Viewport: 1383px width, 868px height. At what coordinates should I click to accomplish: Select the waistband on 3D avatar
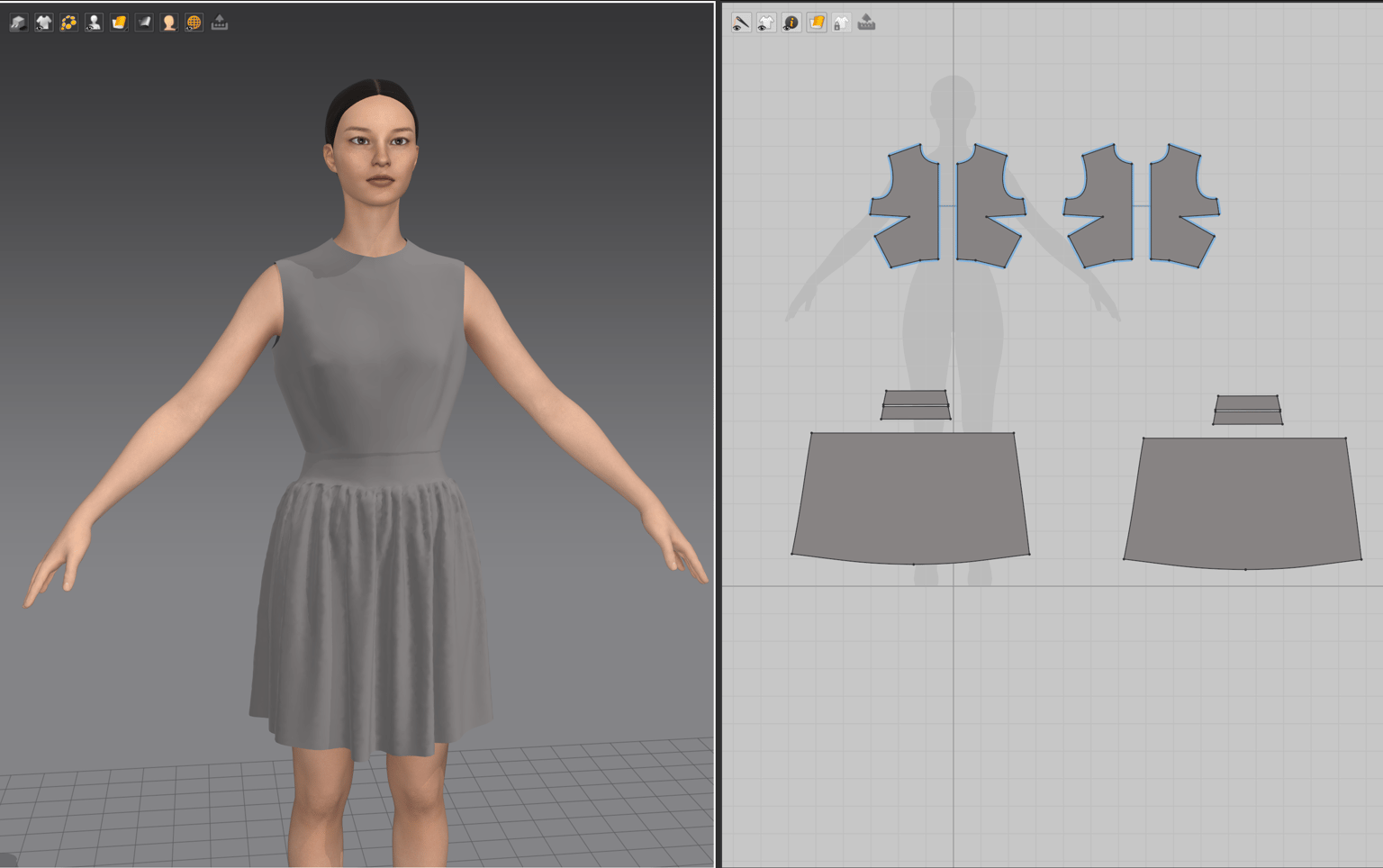coord(371,466)
